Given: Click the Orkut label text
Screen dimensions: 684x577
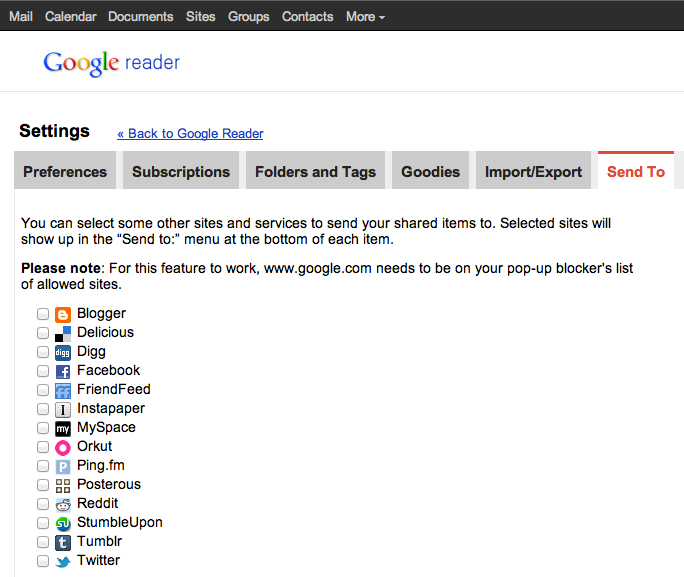Looking at the screenshot, I should [x=95, y=446].
